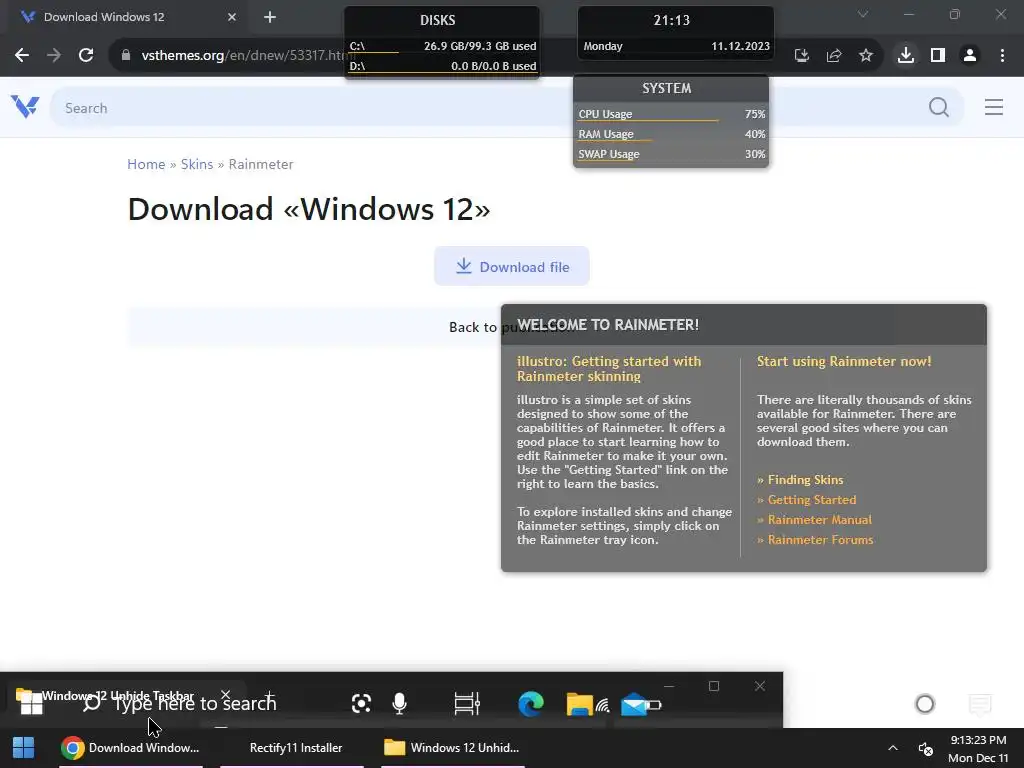This screenshot has height=768, width=1024.
Task: Switch to Rectify11 Installer taskbar item
Action: click(x=292, y=748)
